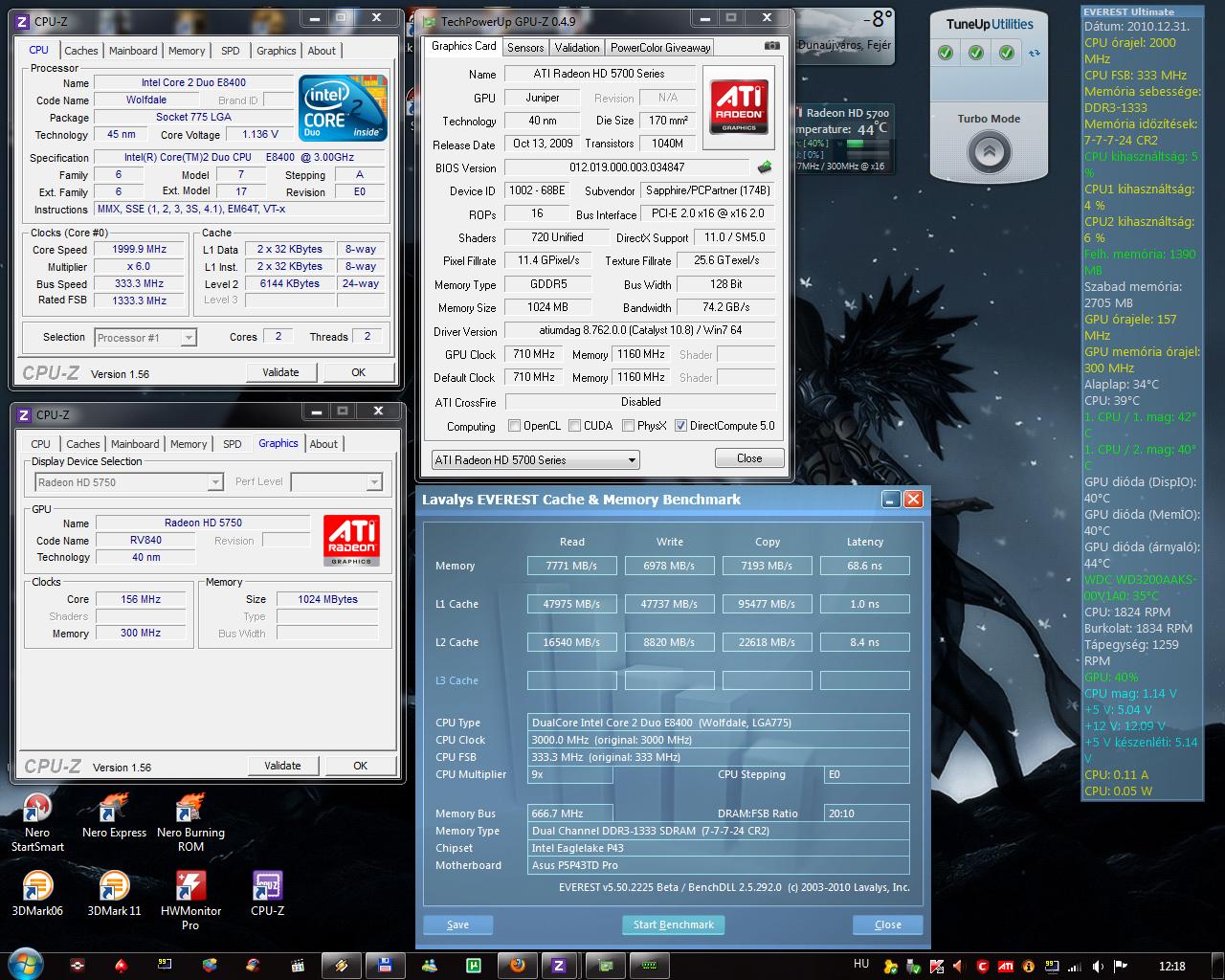1225x980 pixels.
Task: Launch 3DMark06 from desktop
Action: point(37,892)
